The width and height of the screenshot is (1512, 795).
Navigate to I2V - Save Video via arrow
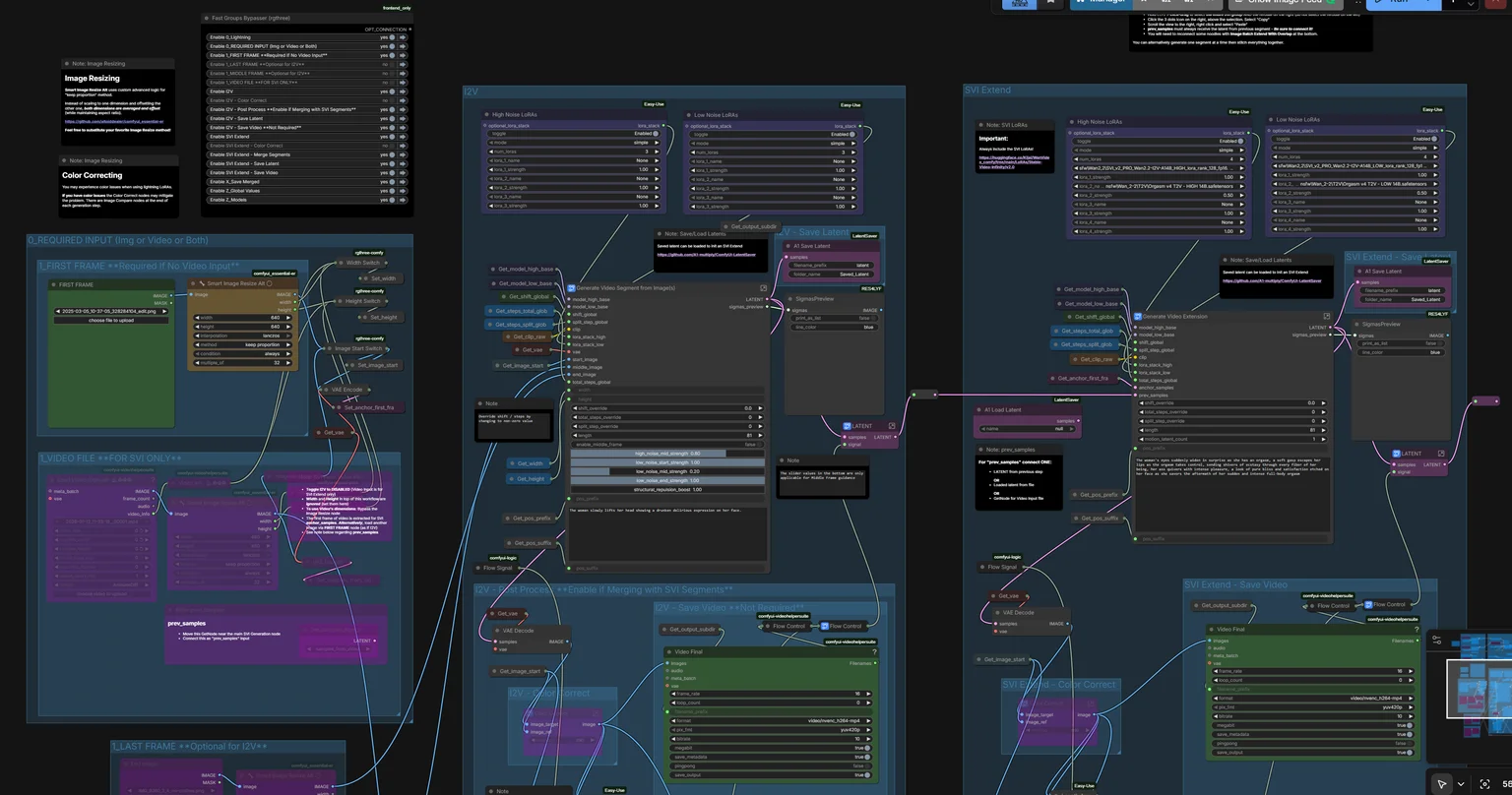point(403,128)
